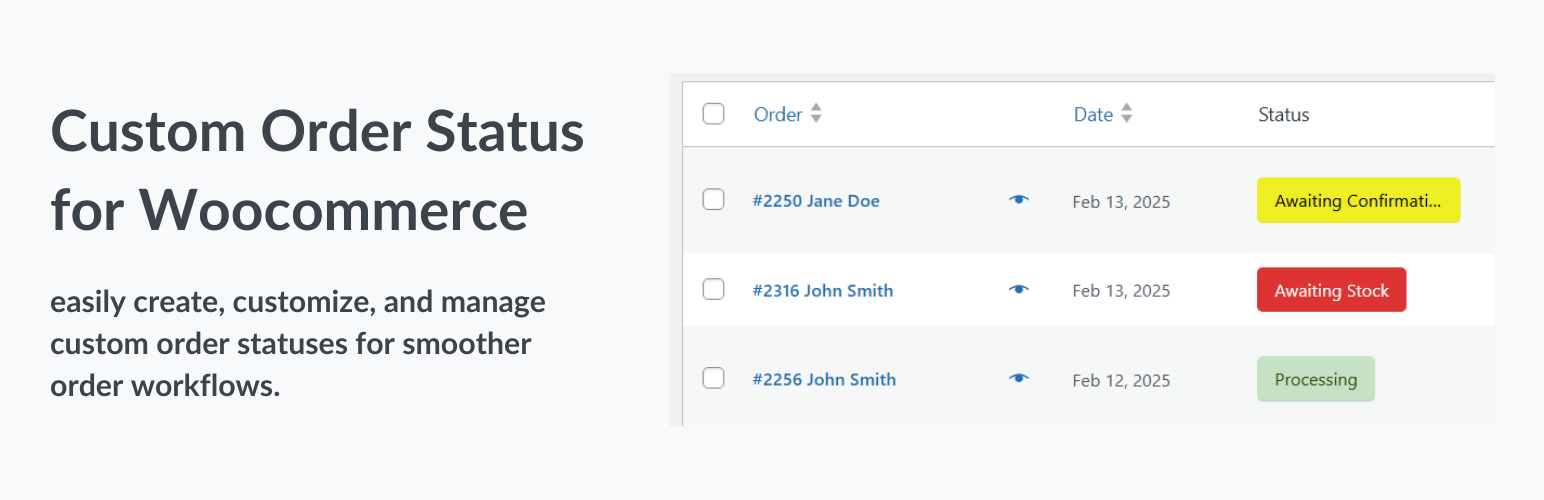Click the Status column header
This screenshot has height=500, width=1544.
1283,115
